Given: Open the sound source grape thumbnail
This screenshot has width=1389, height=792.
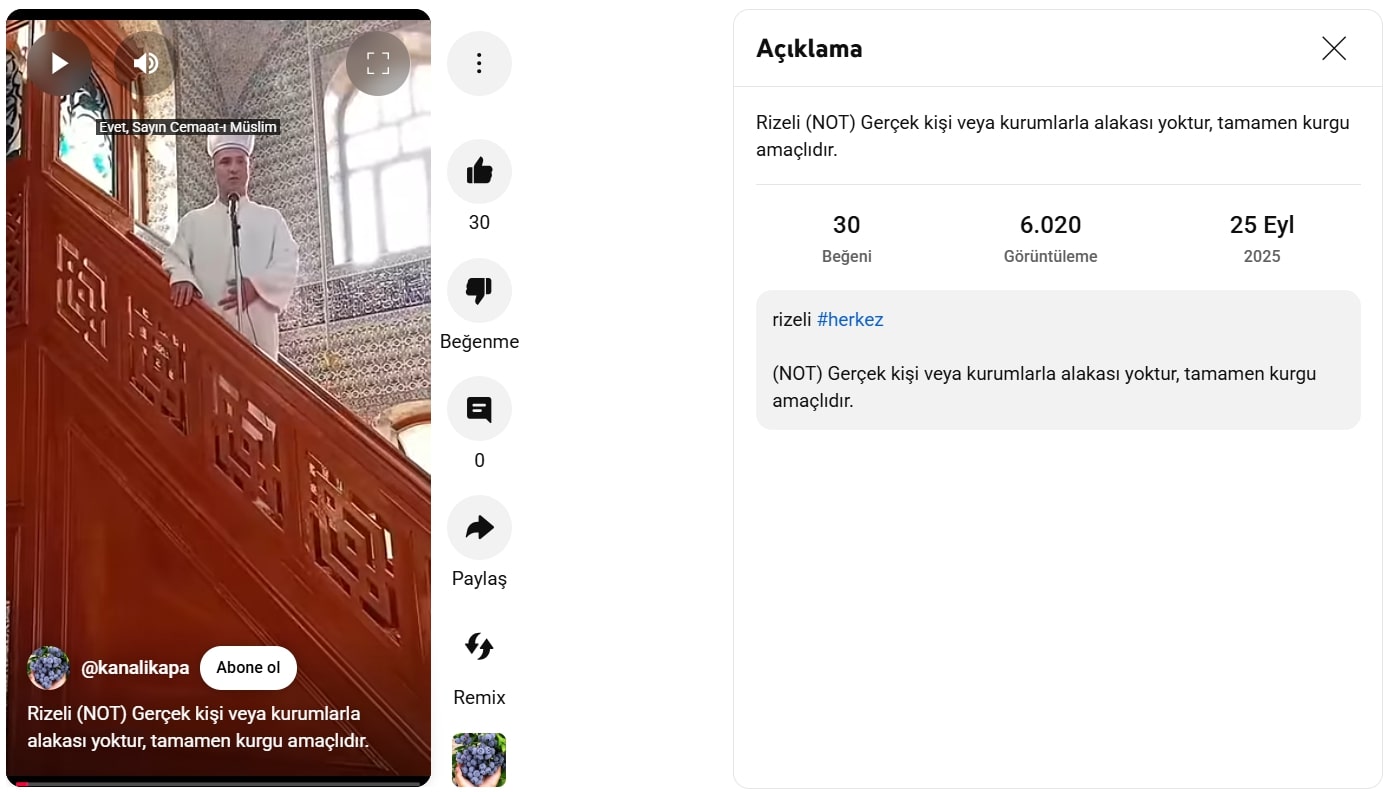Looking at the screenshot, I should (479, 760).
